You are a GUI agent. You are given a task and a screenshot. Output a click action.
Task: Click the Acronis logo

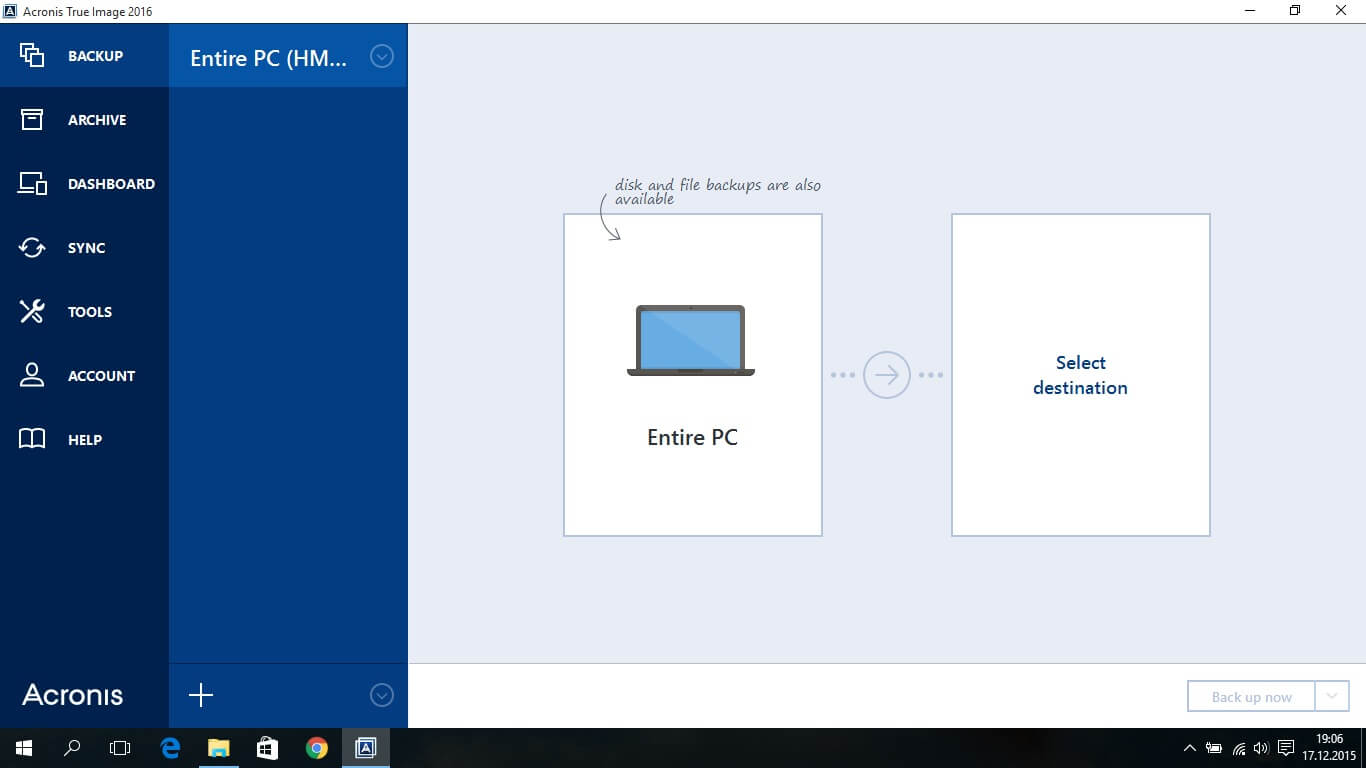click(x=73, y=695)
